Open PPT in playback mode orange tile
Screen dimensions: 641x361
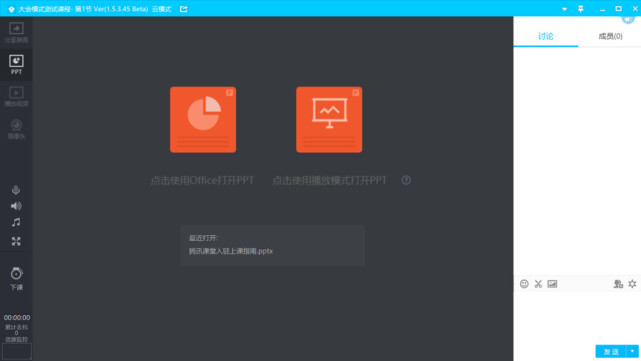pyautogui.click(x=329, y=119)
